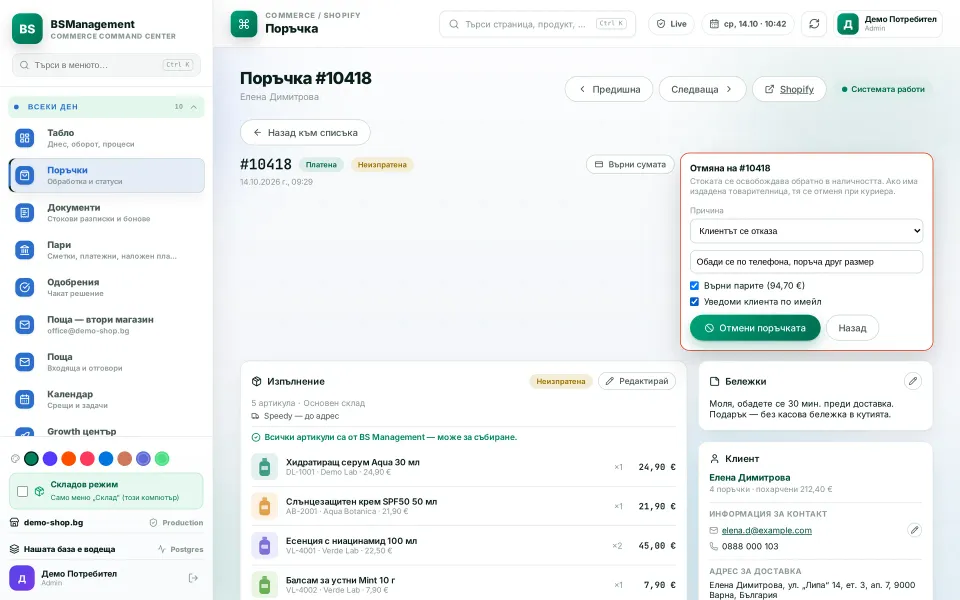Click the green Commerce icon beside Поръчка title
Viewport: 960px width, 600px height.
244,24
